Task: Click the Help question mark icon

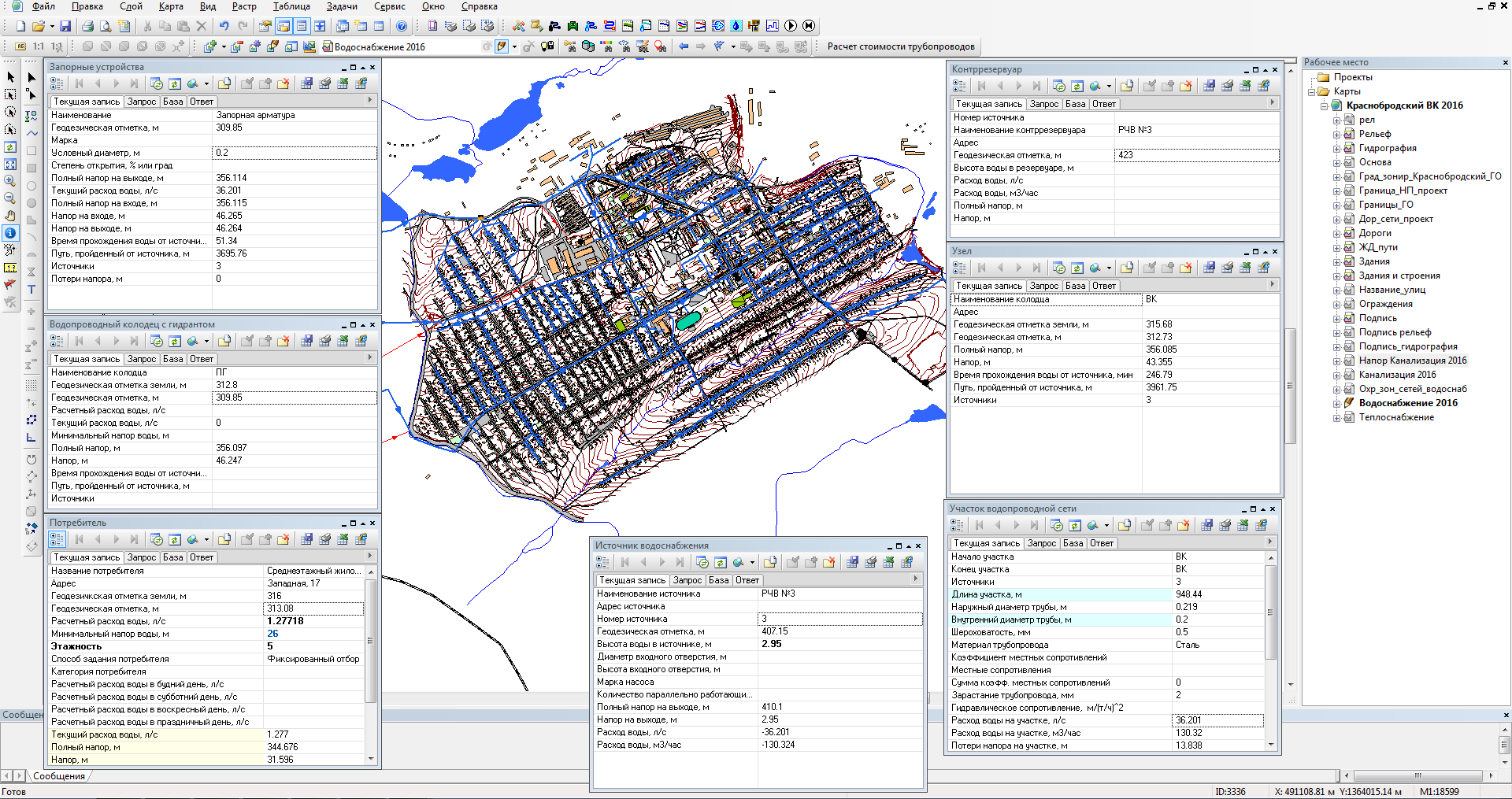Action: (402, 26)
